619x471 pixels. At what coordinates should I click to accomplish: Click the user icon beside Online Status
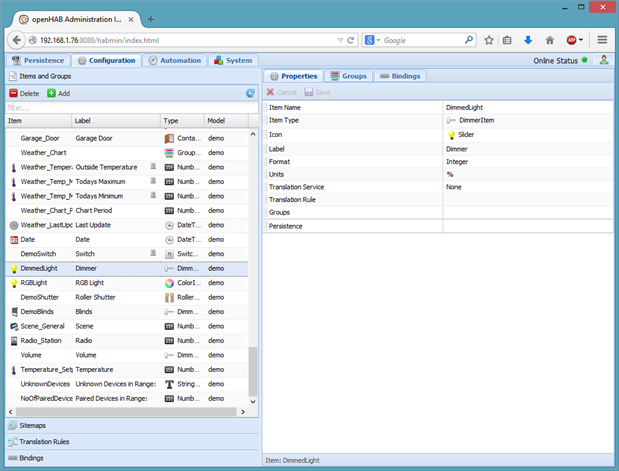coord(604,60)
